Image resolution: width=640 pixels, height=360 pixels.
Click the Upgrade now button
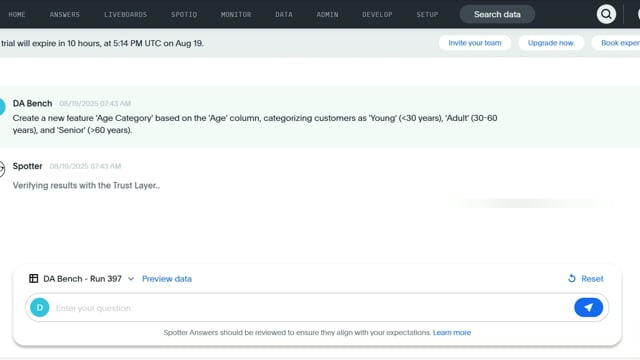coord(551,43)
